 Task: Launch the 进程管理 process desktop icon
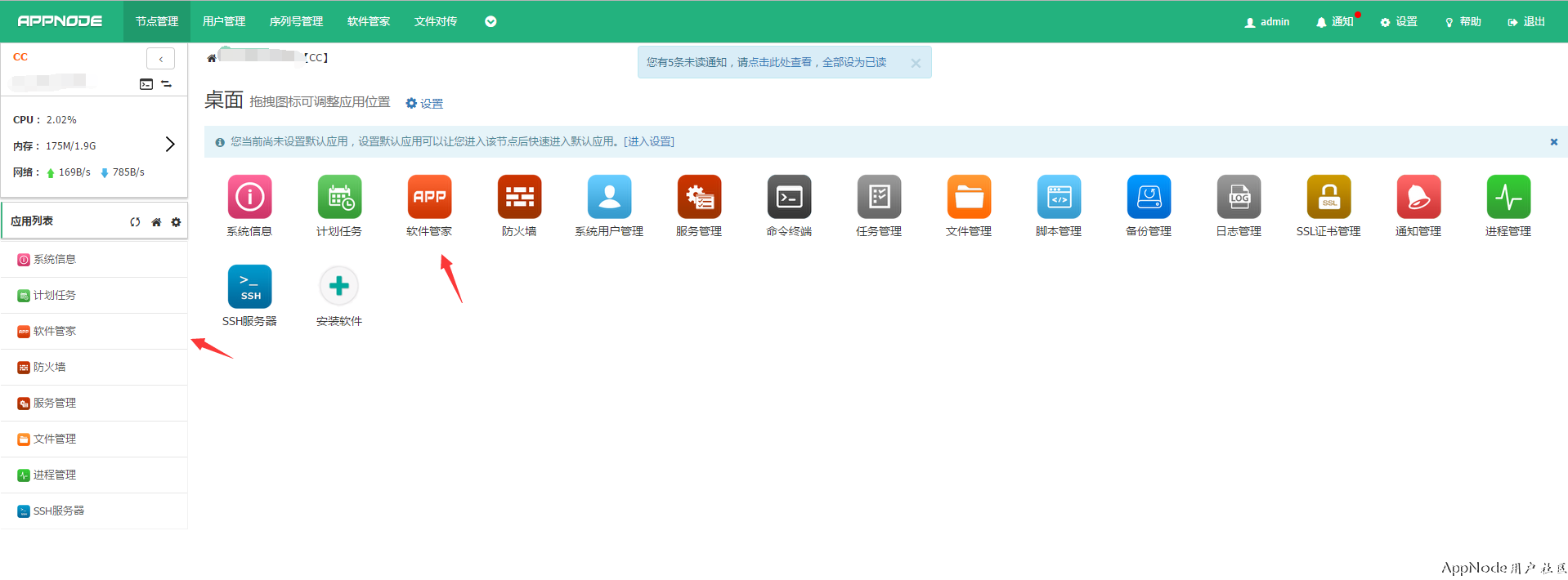[x=1508, y=197]
